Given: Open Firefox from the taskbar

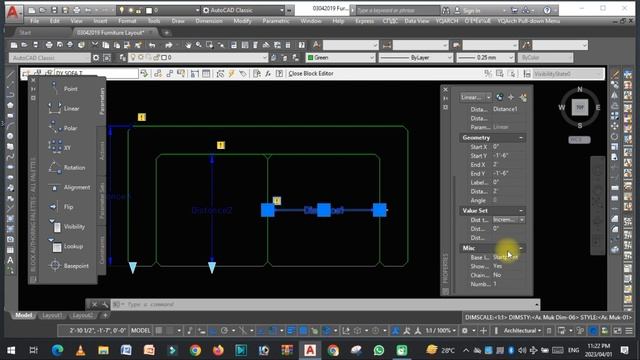Looking at the screenshot, I should [x=218, y=350].
